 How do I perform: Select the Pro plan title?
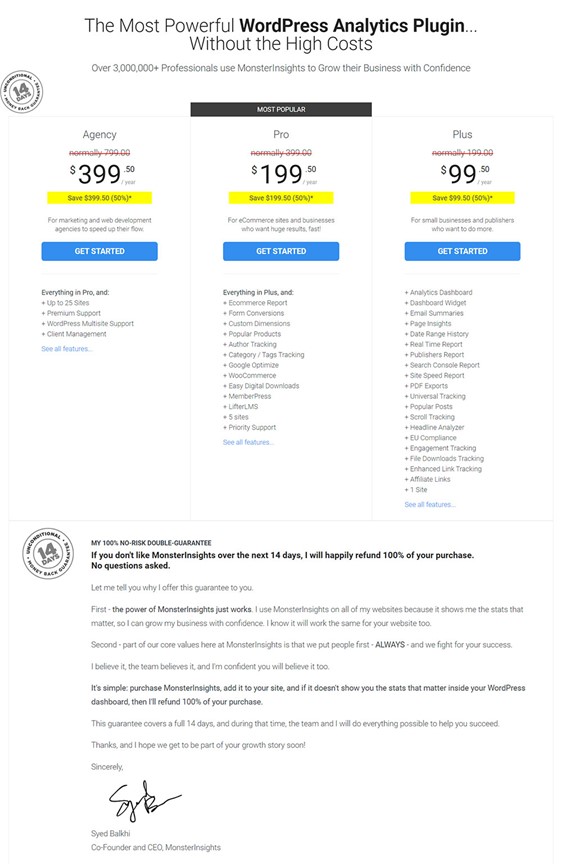281,134
